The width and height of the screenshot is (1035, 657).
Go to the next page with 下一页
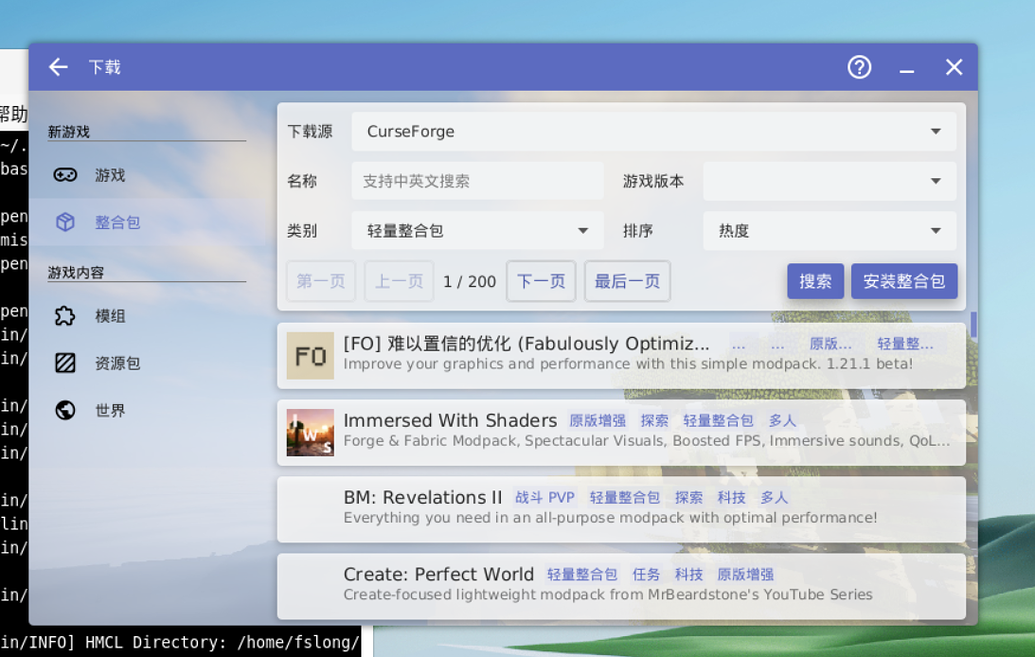[541, 281]
